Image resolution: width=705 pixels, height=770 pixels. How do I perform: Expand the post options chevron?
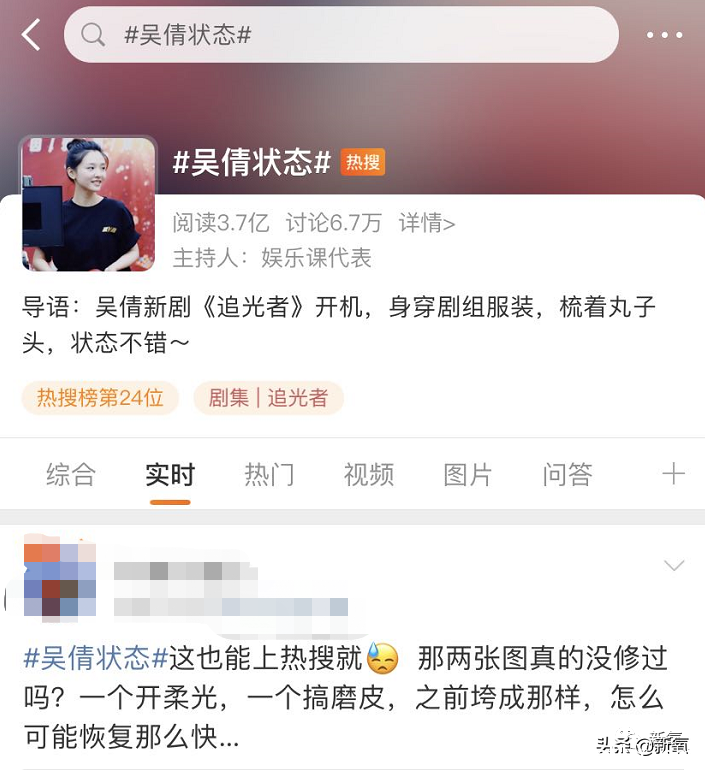click(x=674, y=565)
